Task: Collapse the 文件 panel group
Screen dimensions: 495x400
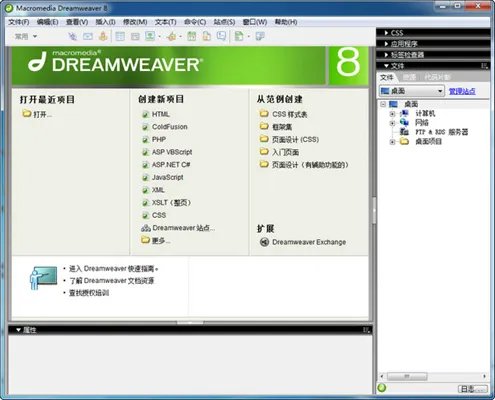Action: pyautogui.click(x=386, y=66)
